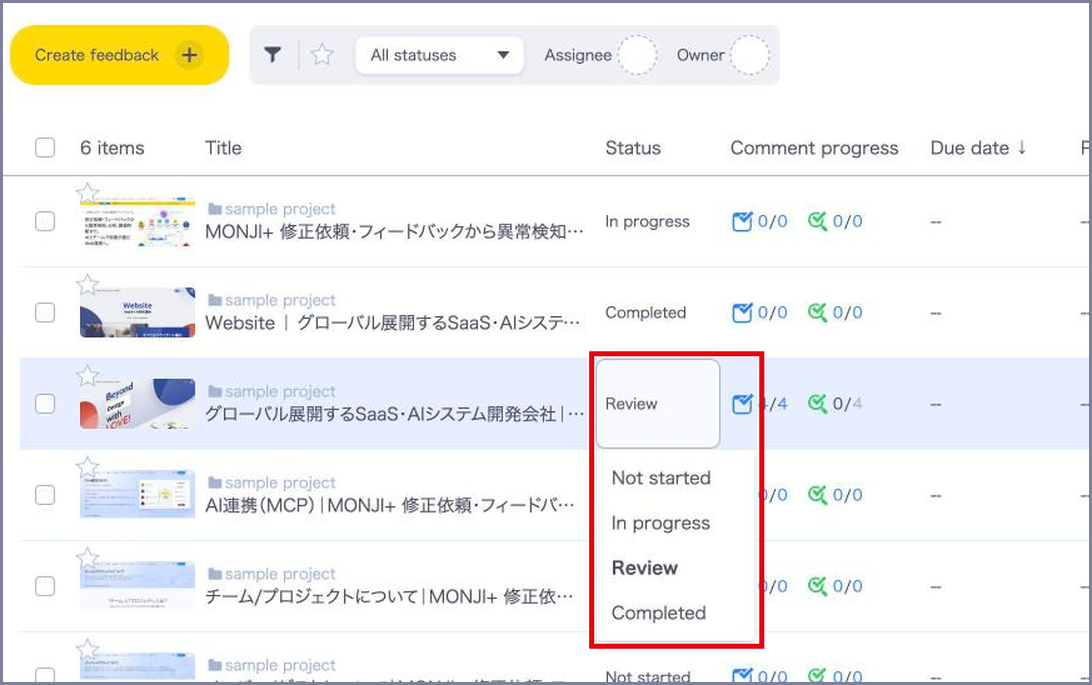Viewport: 1092px width, 685px height.
Task: Click the 6 items count label
Action: pyautogui.click(x=112, y=148)
